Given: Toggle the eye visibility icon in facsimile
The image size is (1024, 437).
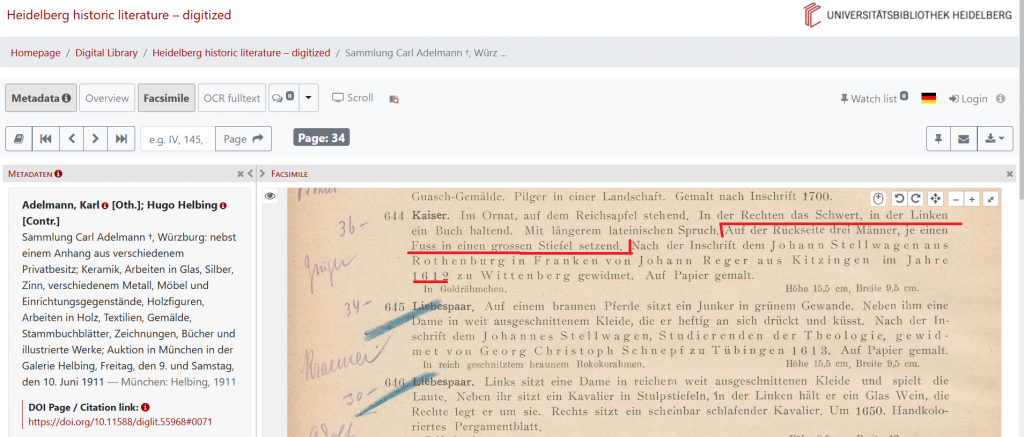Looking at the screenshot, I should click(269, 197).
